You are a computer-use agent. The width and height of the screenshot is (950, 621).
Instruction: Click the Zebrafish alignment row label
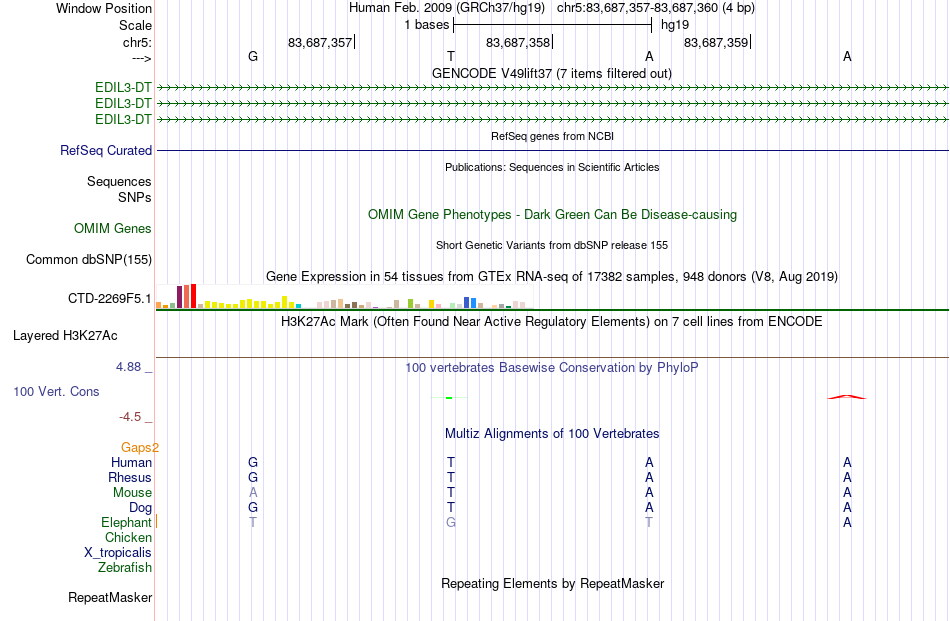coord(125,568)
